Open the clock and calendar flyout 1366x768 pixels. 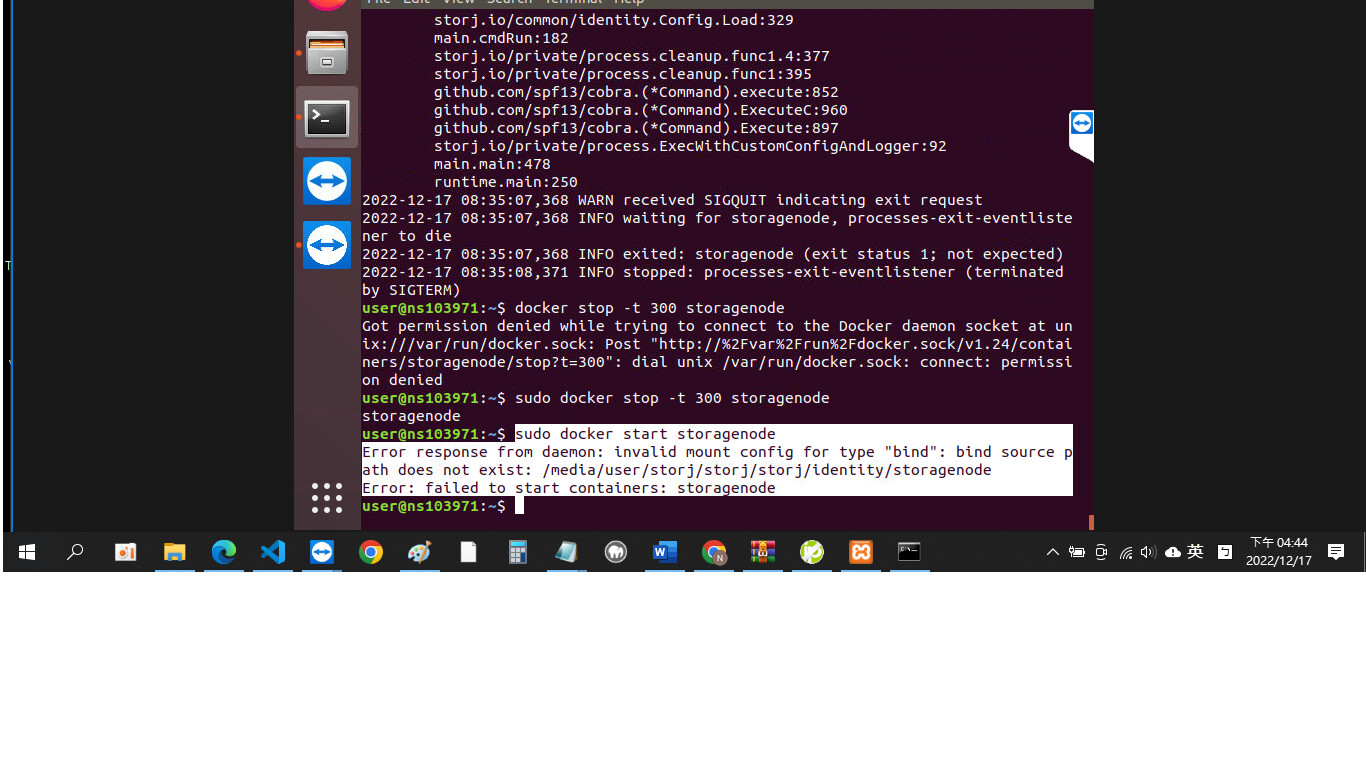tap(1279, 552)
